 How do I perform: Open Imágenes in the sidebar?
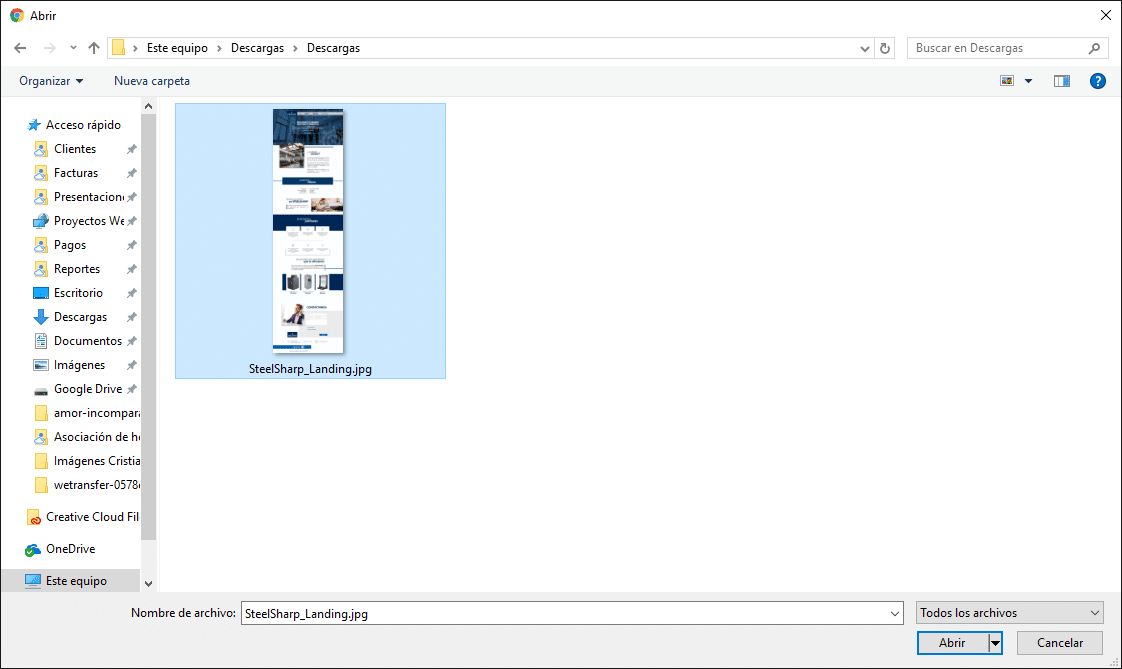[x=79, y=365]
